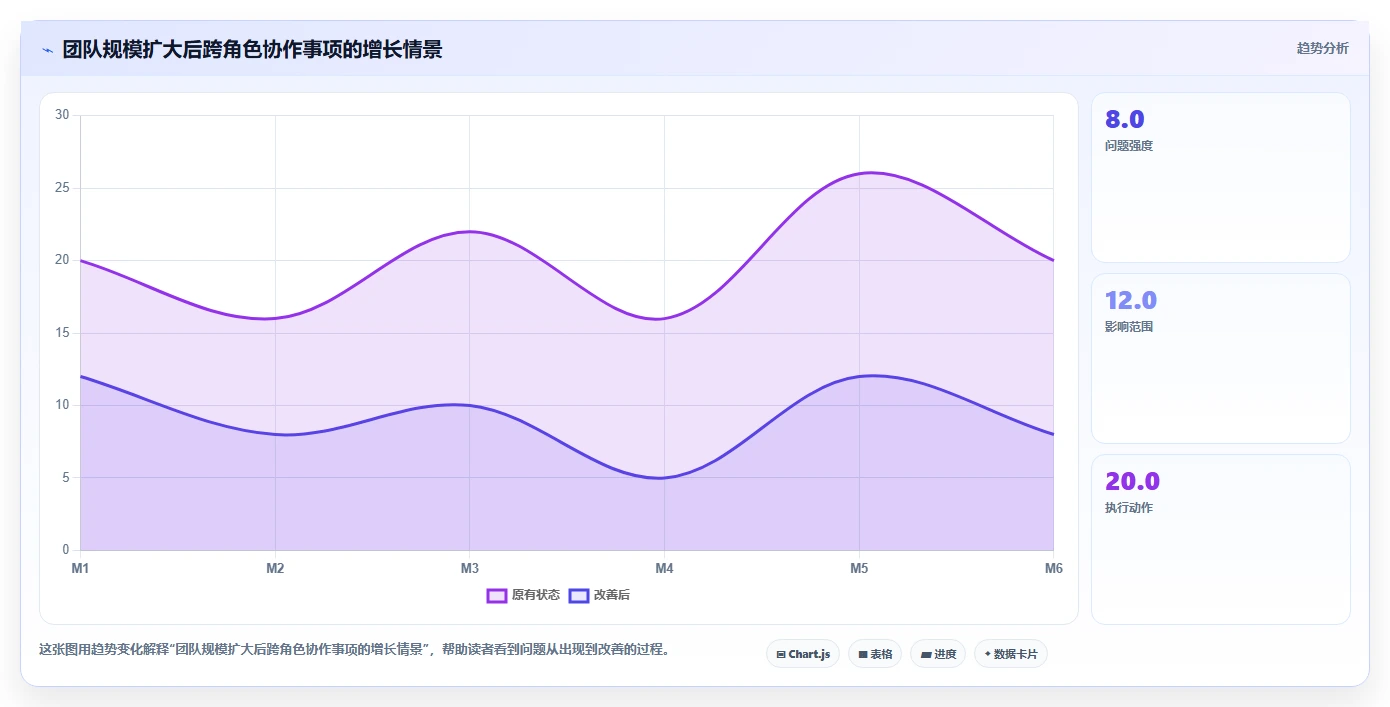The height and width of the screenshot is (707, 1390).
Task: Click the M6 x-axis label
Action: coord(1053,568)
